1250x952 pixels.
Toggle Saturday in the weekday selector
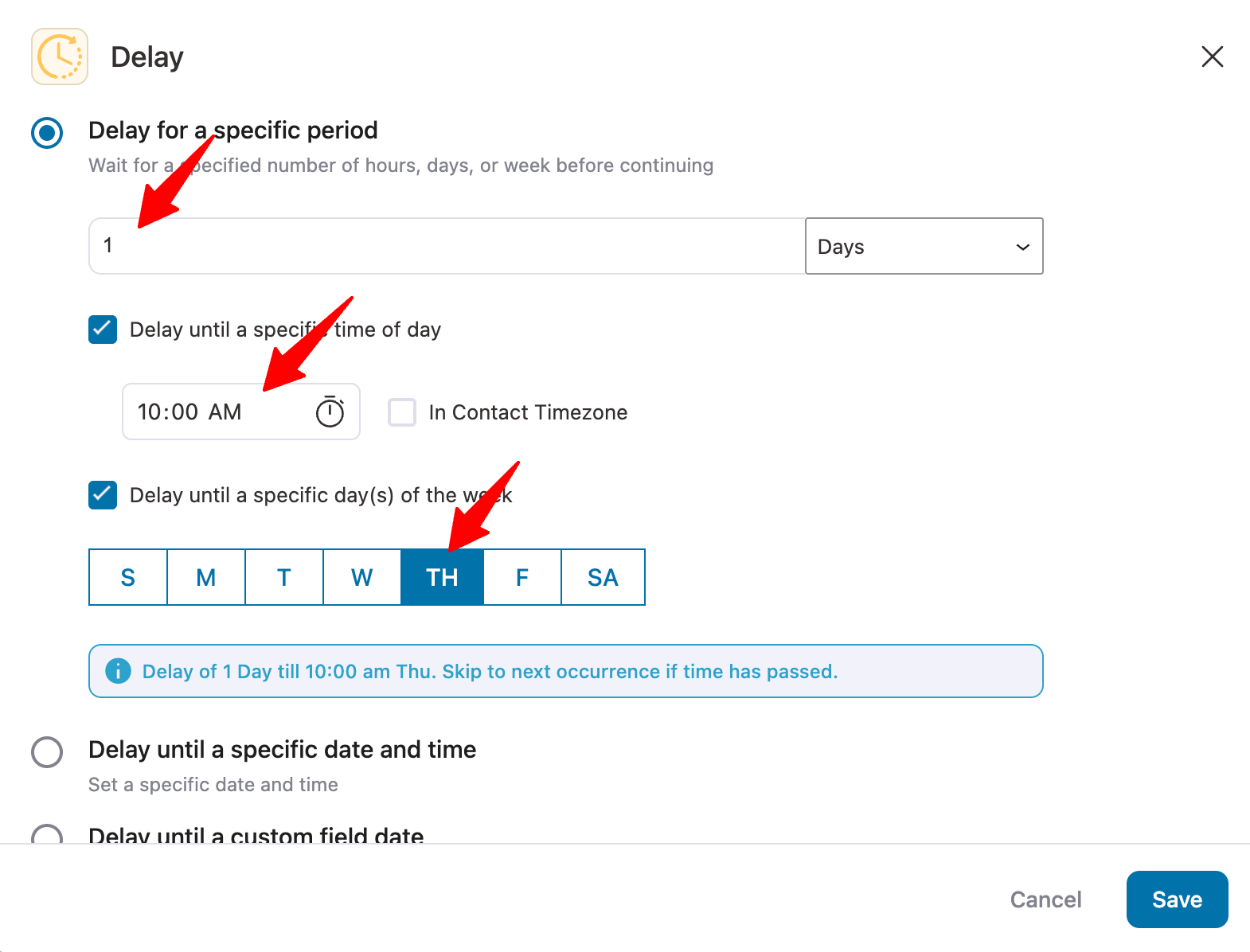(x=603, y=577)
